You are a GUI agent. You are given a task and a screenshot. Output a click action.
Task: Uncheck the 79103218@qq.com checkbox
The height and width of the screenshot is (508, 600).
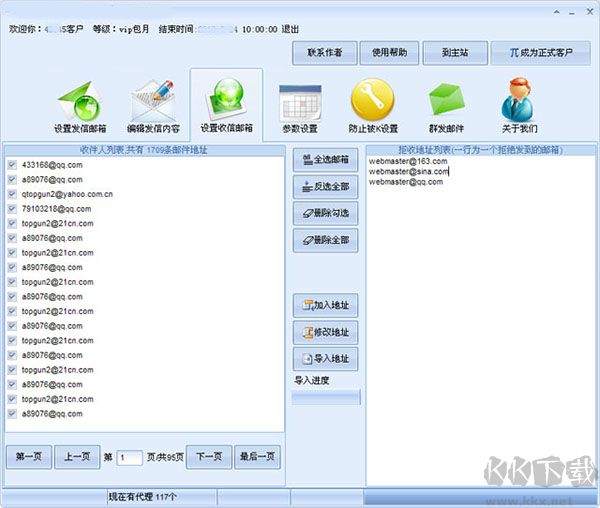point(12,208)
